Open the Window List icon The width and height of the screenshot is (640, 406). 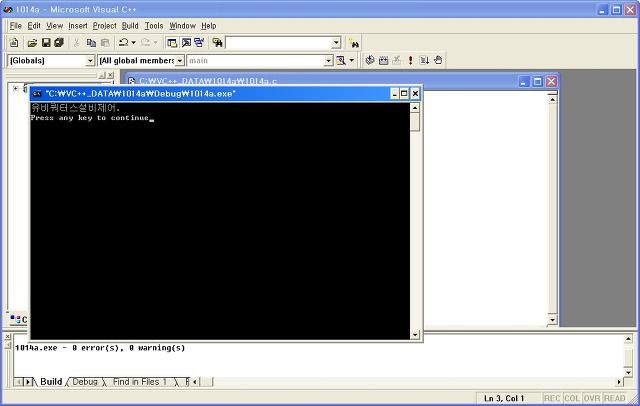click(199, 42)
